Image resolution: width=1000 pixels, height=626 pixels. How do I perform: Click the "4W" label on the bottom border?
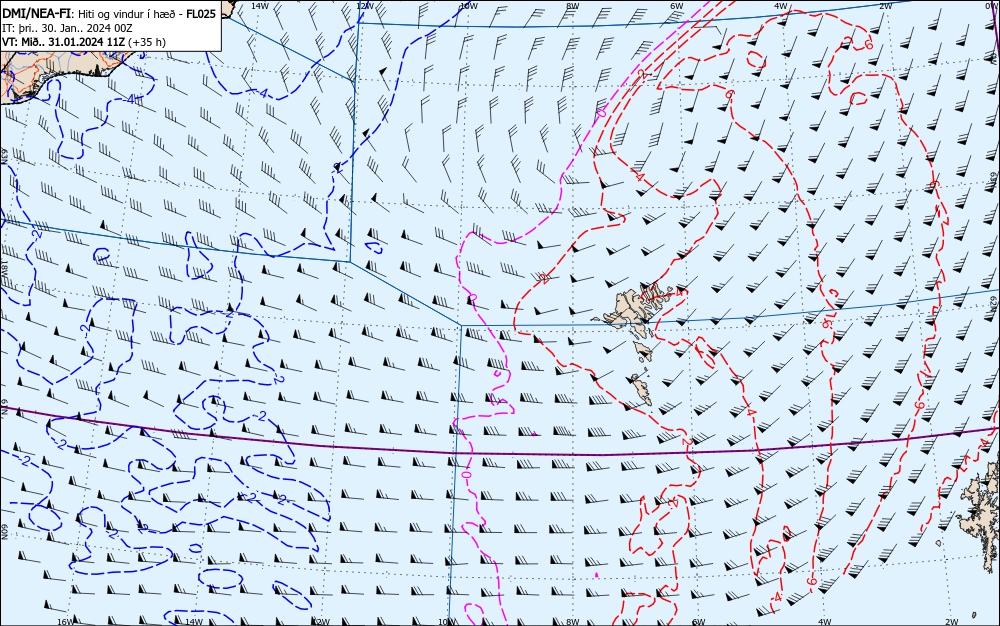[x=824, y=622]
